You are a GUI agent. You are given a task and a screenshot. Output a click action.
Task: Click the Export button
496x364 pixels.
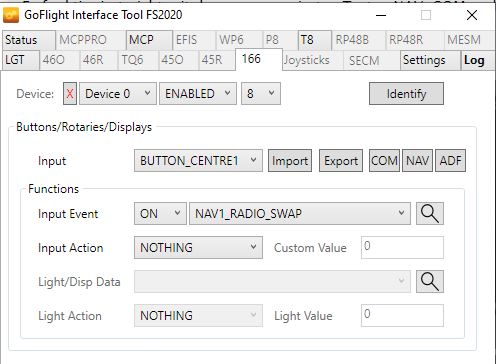point(341,161)
